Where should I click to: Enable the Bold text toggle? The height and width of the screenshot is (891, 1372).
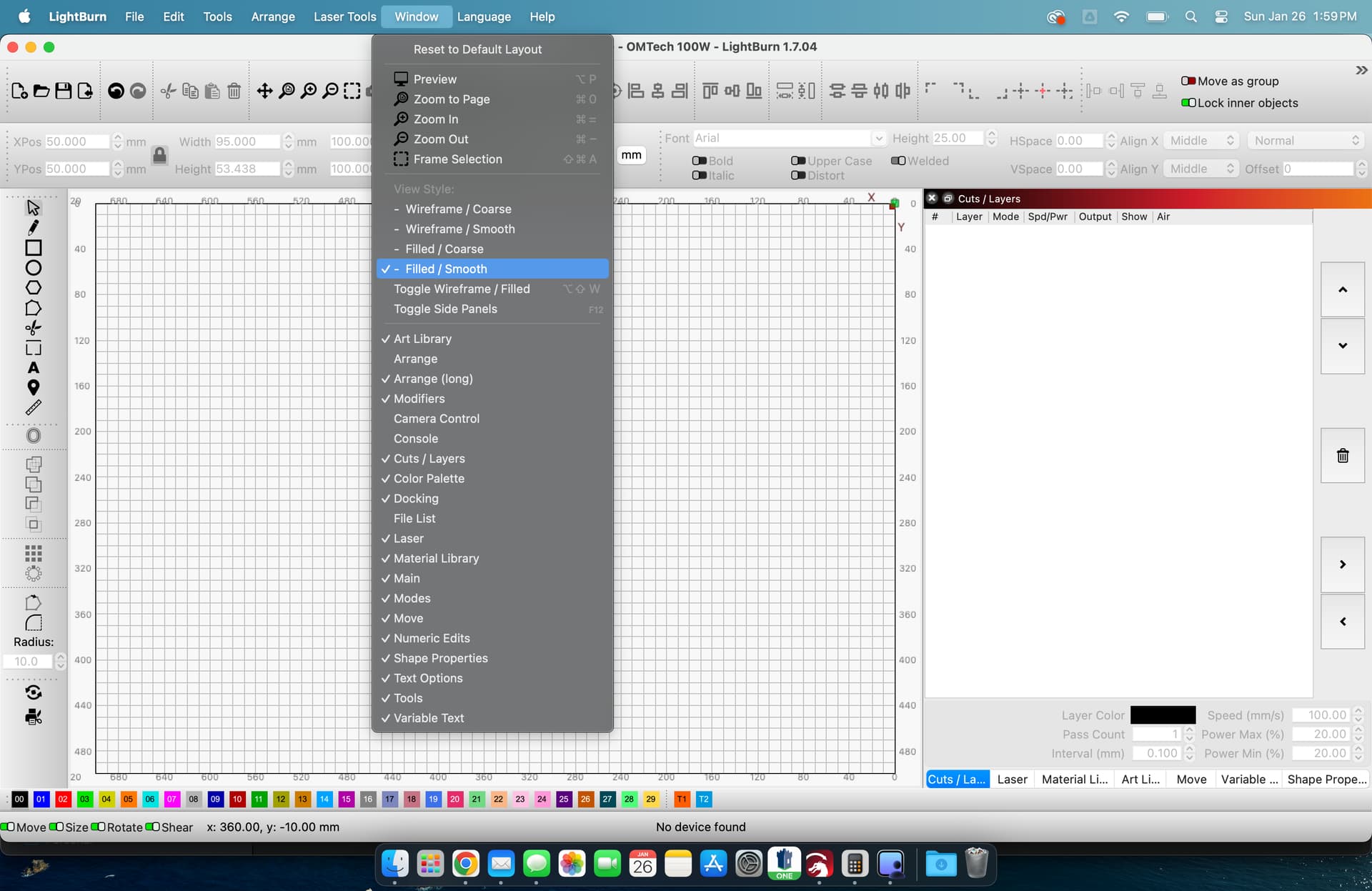coord(699,161)
